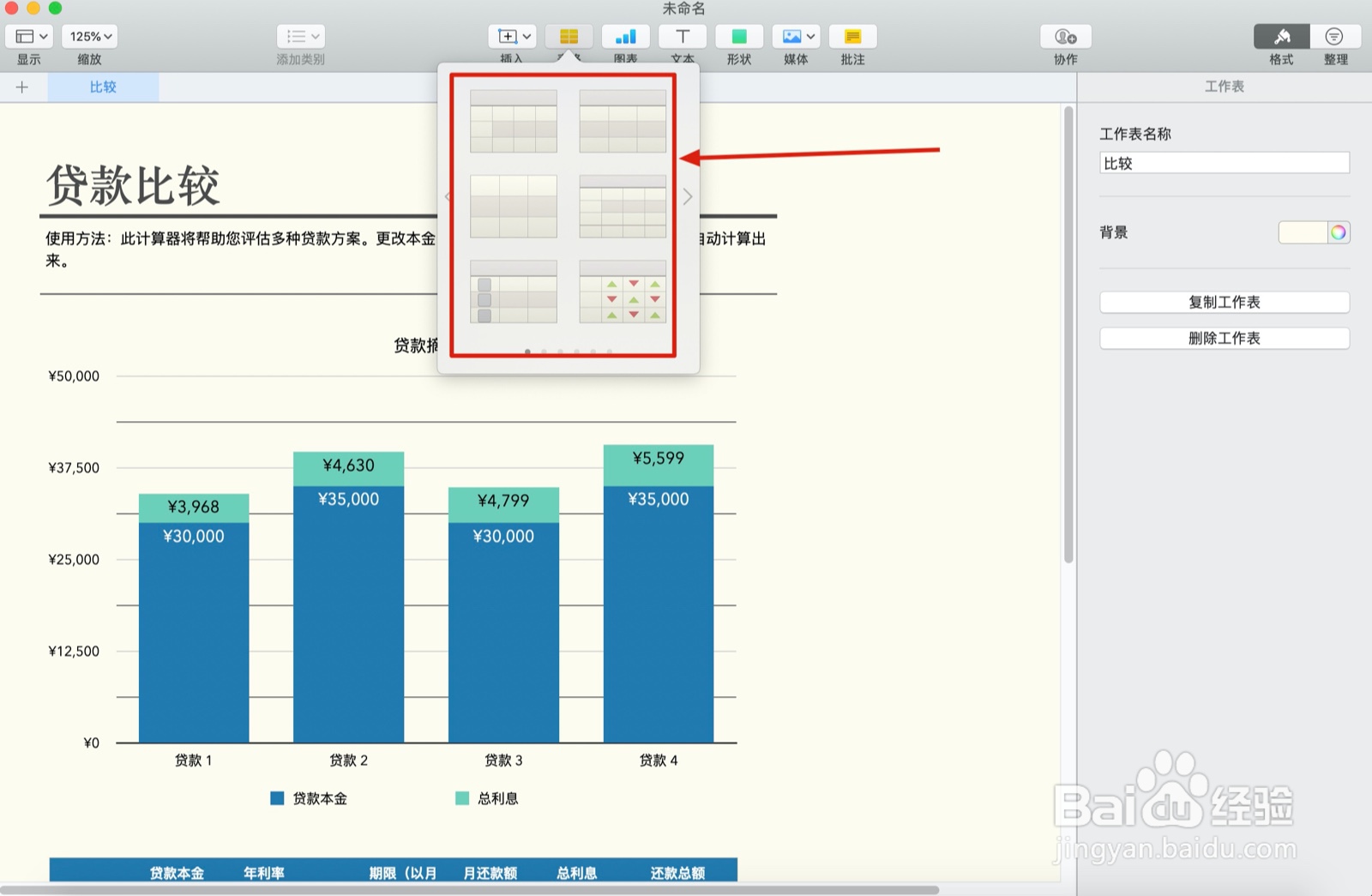Select the 文本 (Text) tool
Image resolution: width=1372 pixels, height=896 pixels.
coord(682,37)
